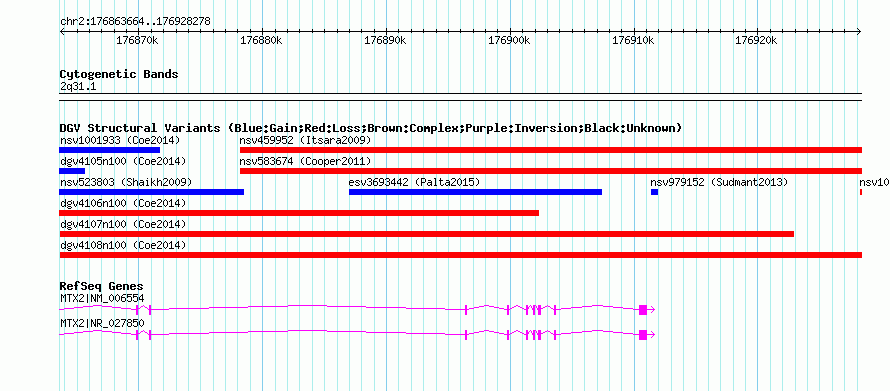The width and height of the screenshot is (890, 391).
Task: Click the 176910k ruler position
Action: pos(633,40)
